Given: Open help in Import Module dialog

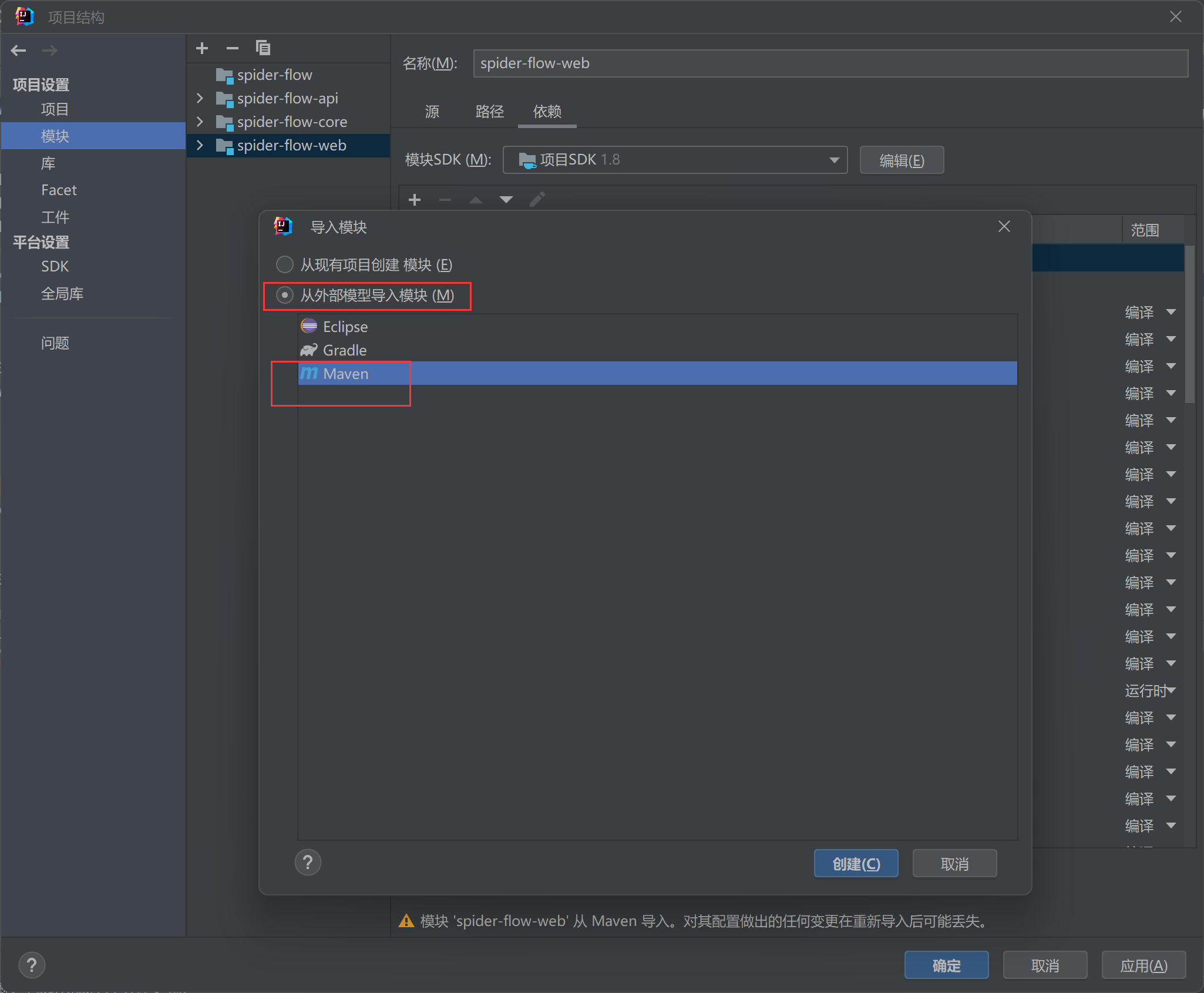Looking at the screenshot, I should coord(308,863).
